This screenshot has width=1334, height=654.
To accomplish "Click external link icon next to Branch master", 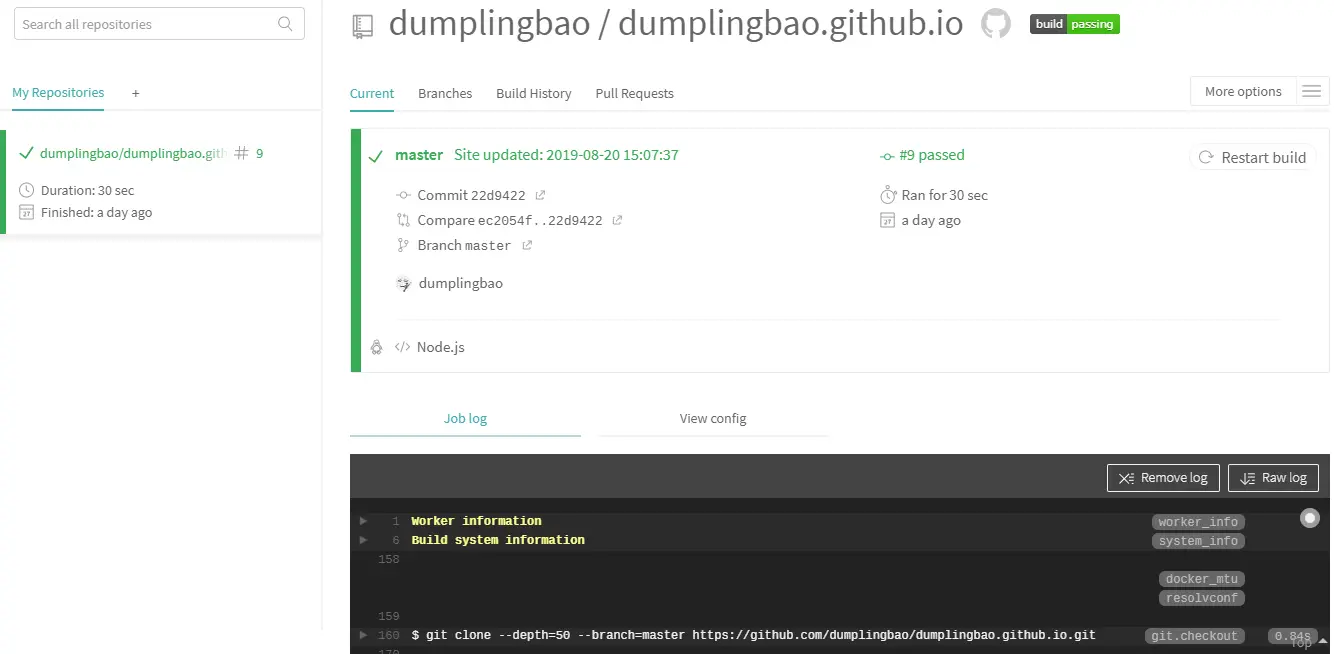I will click(527, 245).
